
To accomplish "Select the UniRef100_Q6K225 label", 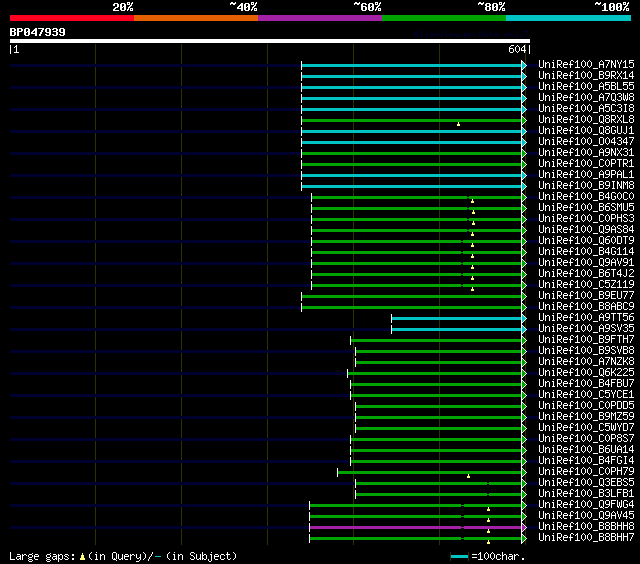I will click(x=586, y=373).
